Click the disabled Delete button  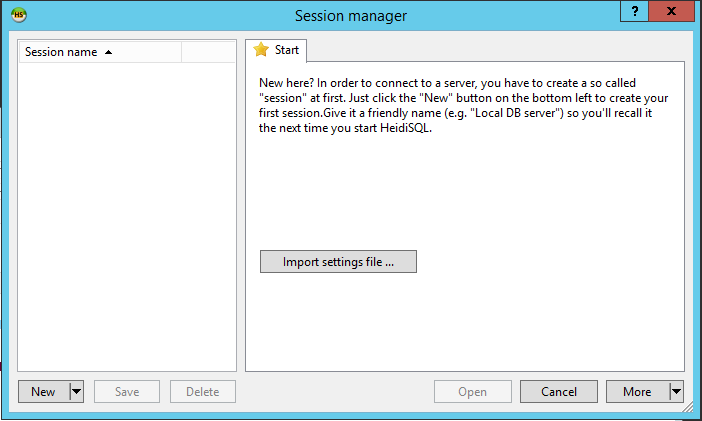pos(203,392)
